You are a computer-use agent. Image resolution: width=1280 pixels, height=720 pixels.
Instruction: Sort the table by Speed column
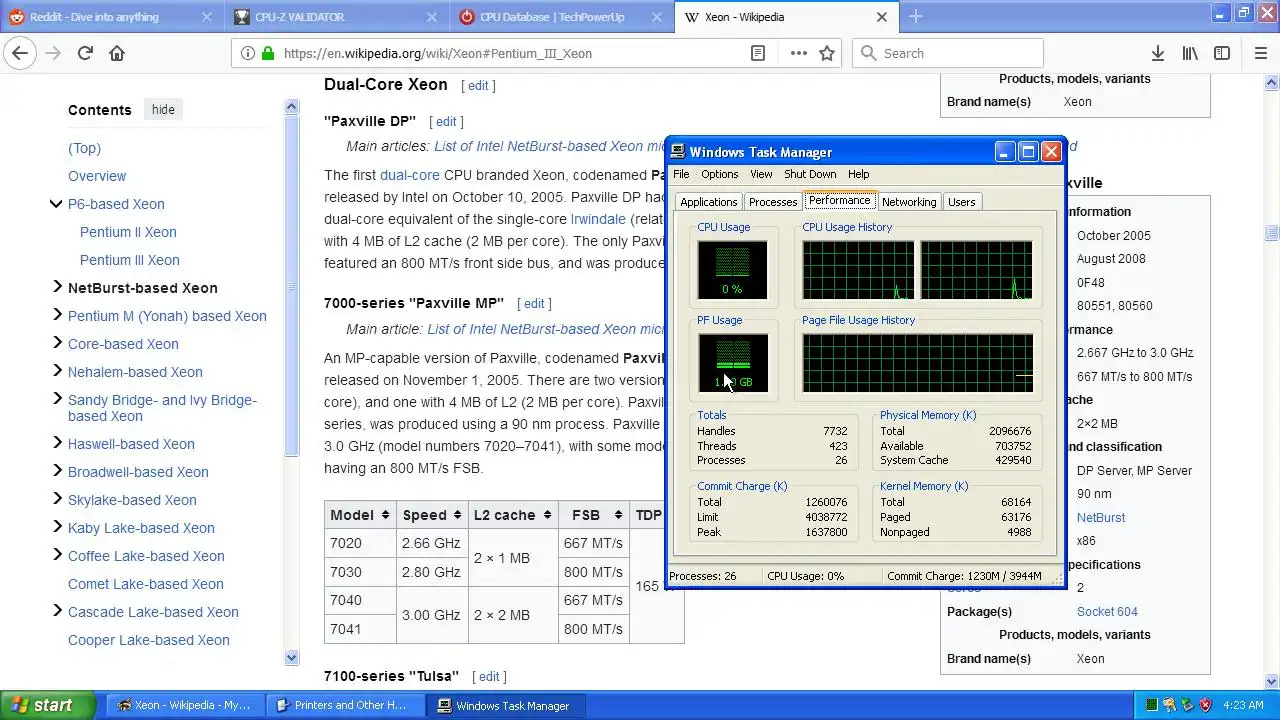432,515
